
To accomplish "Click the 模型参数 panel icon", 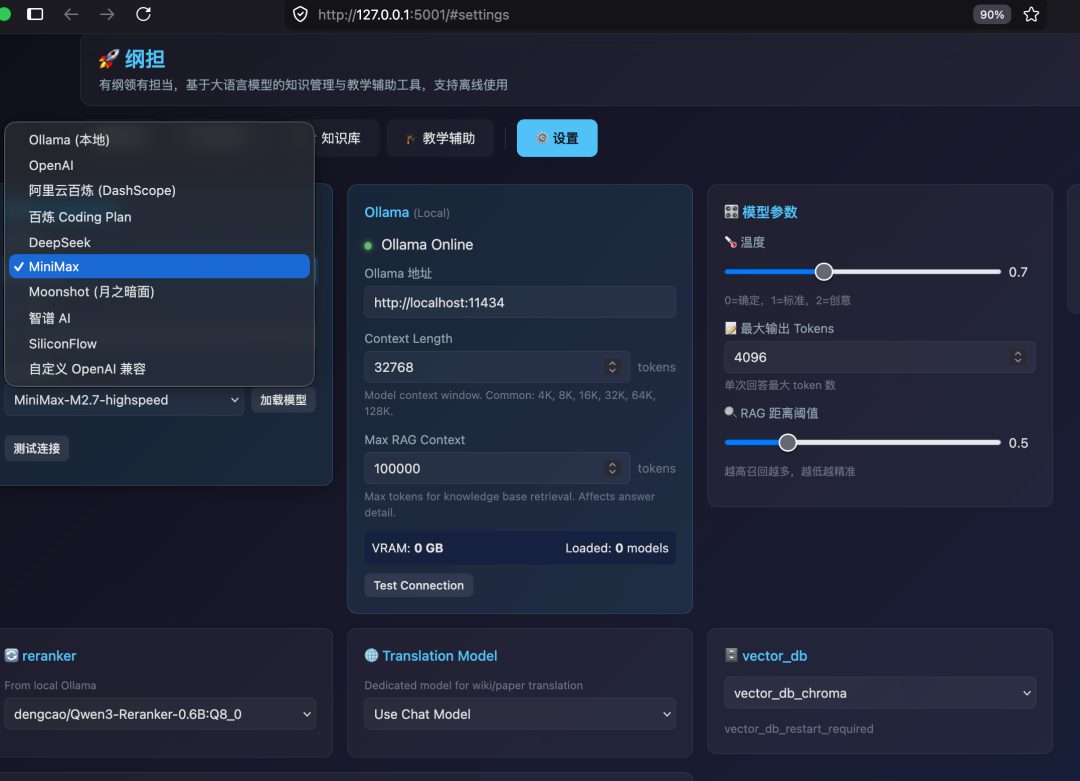I will point(731,212).
